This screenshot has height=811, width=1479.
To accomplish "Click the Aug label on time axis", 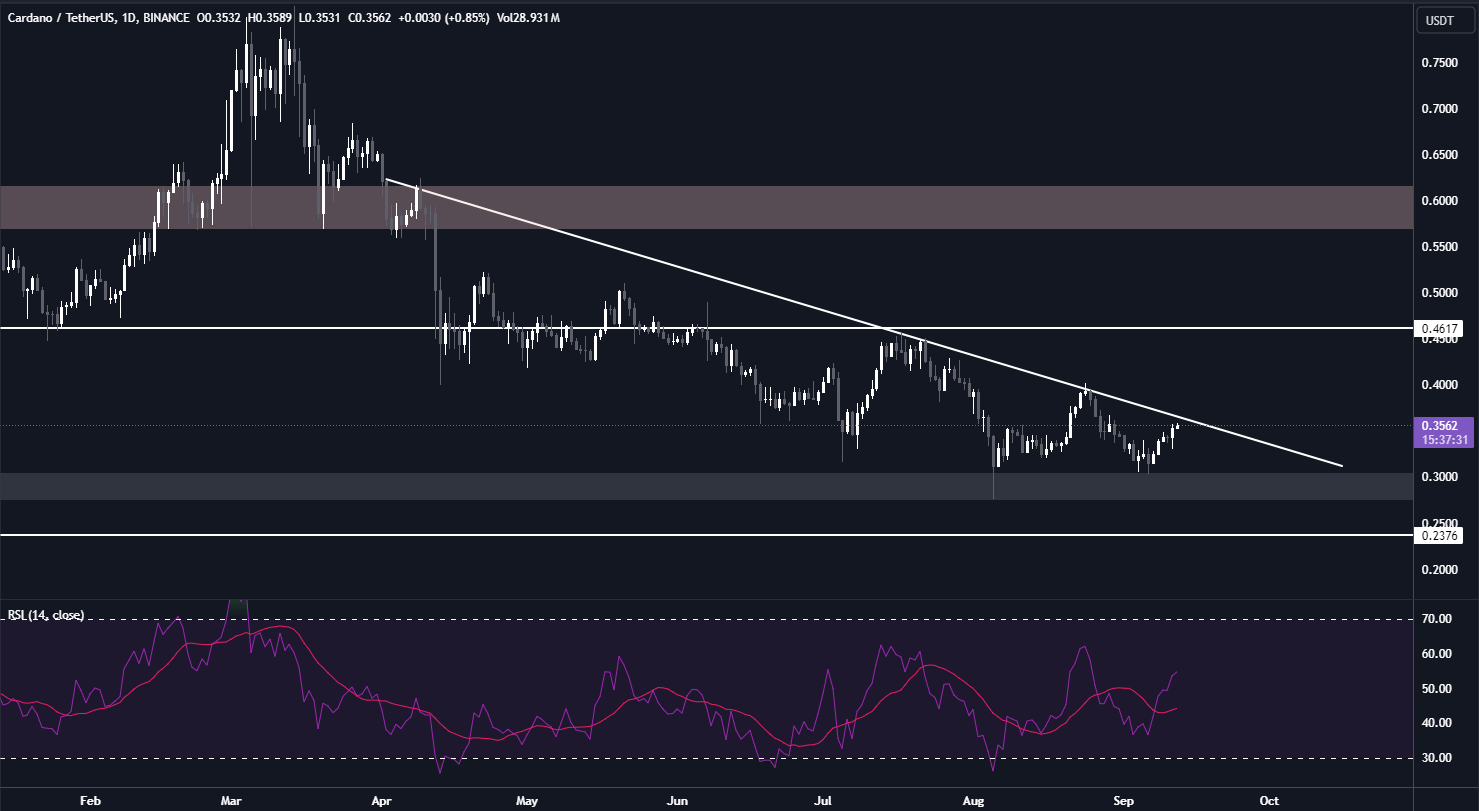I will [972, 800].
